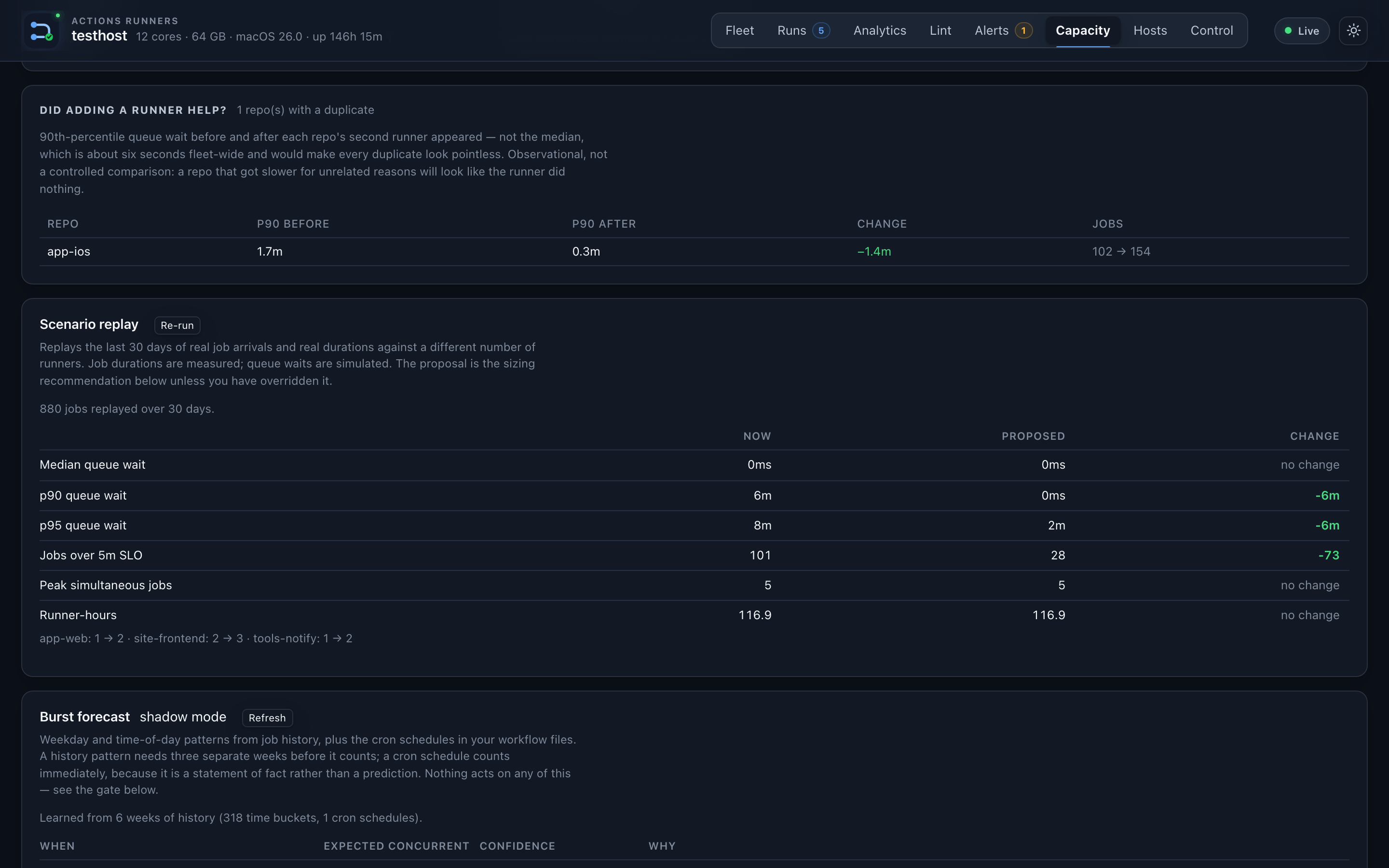Toggle the light/dark theme sun icon
The width and height of the screenshot is (1389, 868).
[x=1353, y=31]
